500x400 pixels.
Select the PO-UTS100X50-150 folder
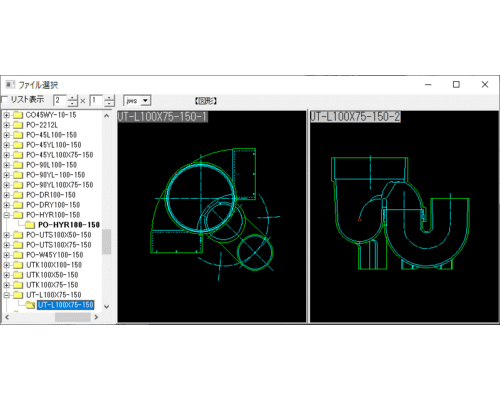coord(59,235)
